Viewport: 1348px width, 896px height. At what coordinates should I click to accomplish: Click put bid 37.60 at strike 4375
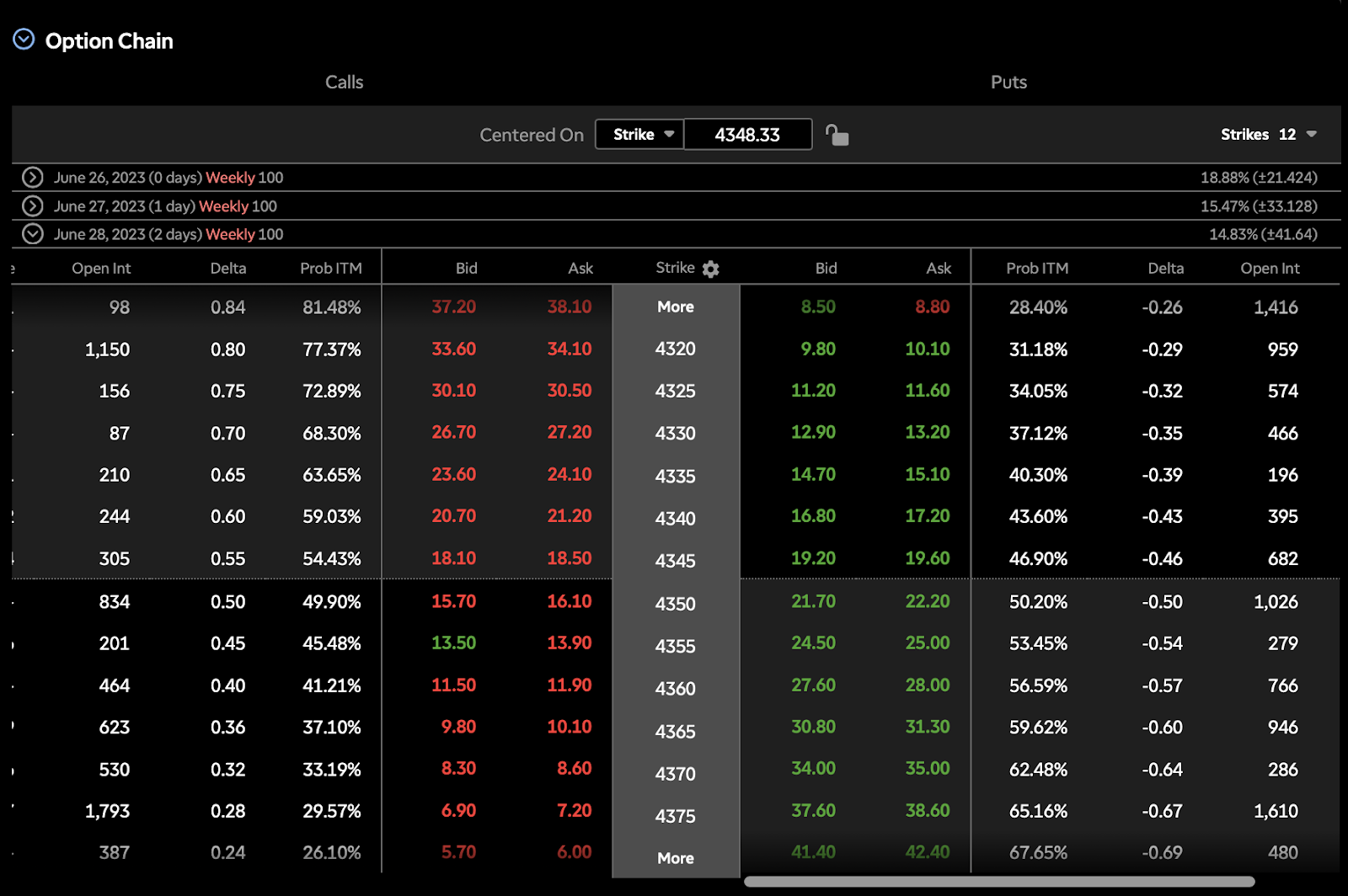[x=814, y=811]
